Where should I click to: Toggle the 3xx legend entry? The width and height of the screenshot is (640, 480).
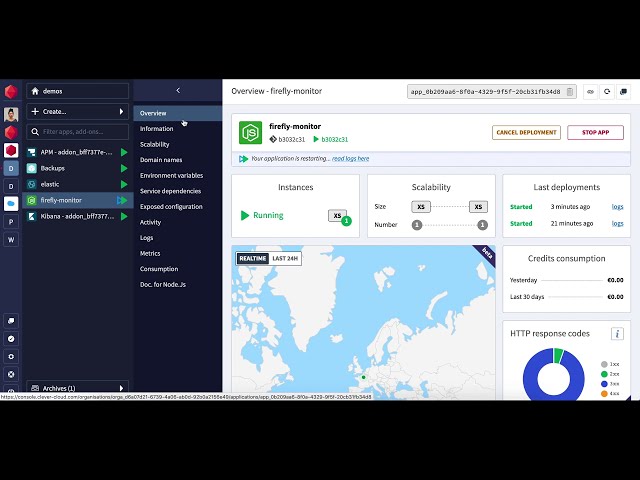[610, 384]
